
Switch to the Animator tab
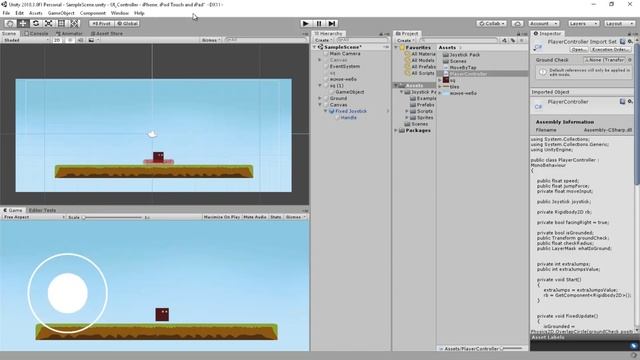pyautogui.click(x=69, y=33)
